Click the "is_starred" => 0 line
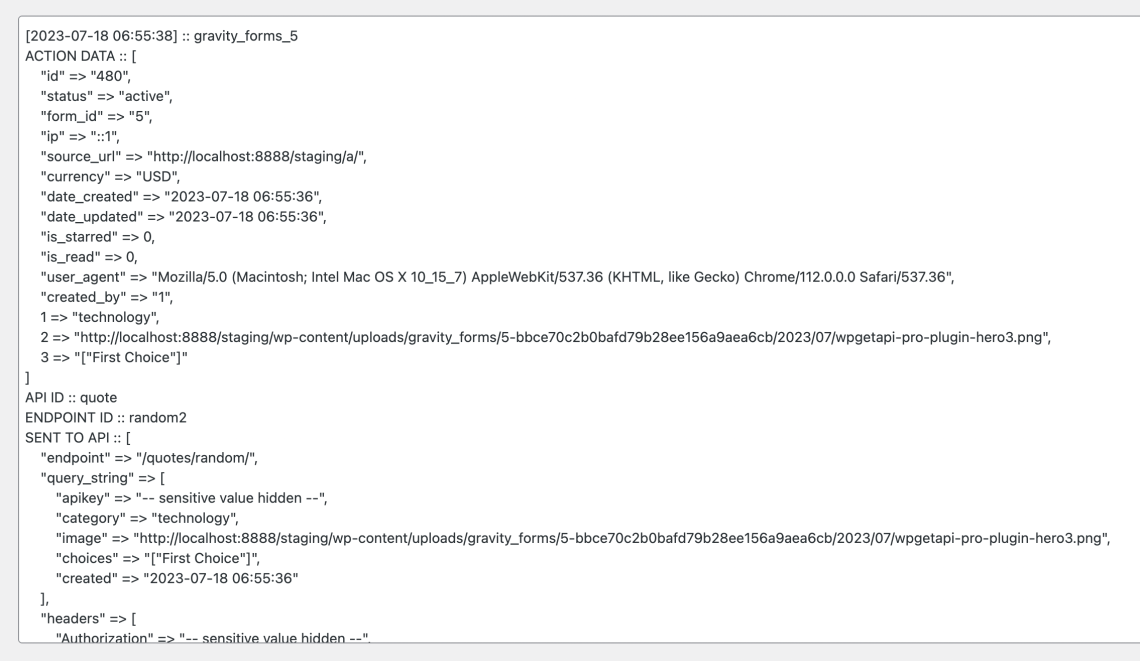This screenshot has width=1140, height=661. [x=97, y=237]
